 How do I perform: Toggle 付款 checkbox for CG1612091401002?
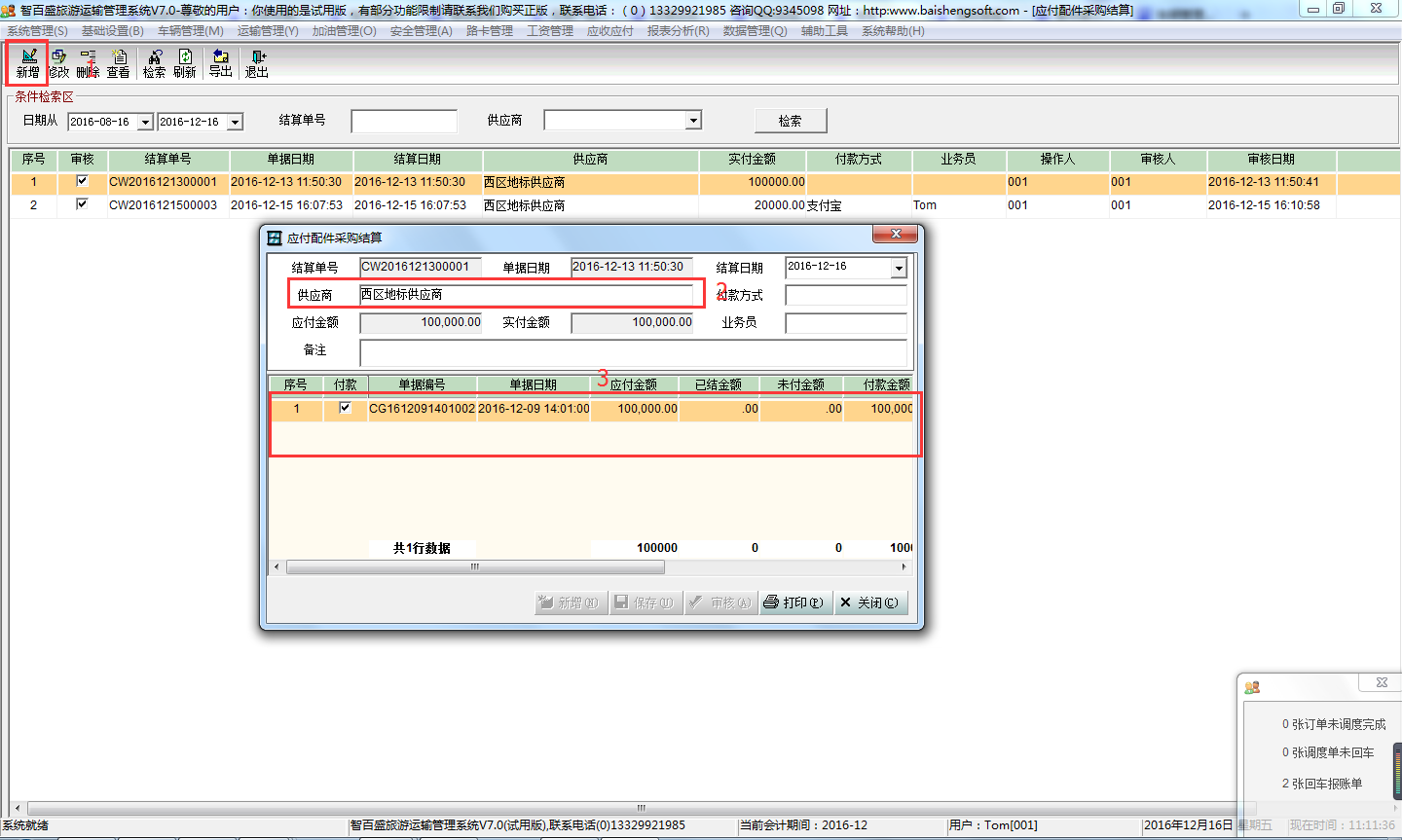(x=345, y=408)
